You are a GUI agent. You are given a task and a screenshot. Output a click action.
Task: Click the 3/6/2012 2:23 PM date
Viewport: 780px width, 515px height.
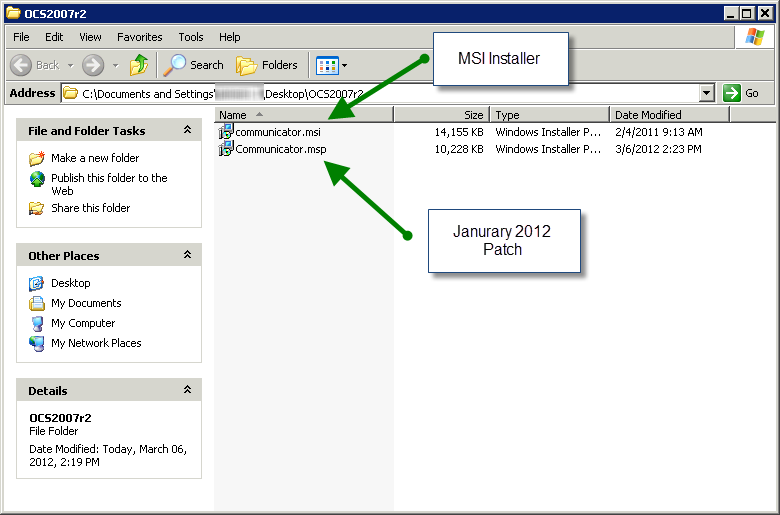click(658, 149)
